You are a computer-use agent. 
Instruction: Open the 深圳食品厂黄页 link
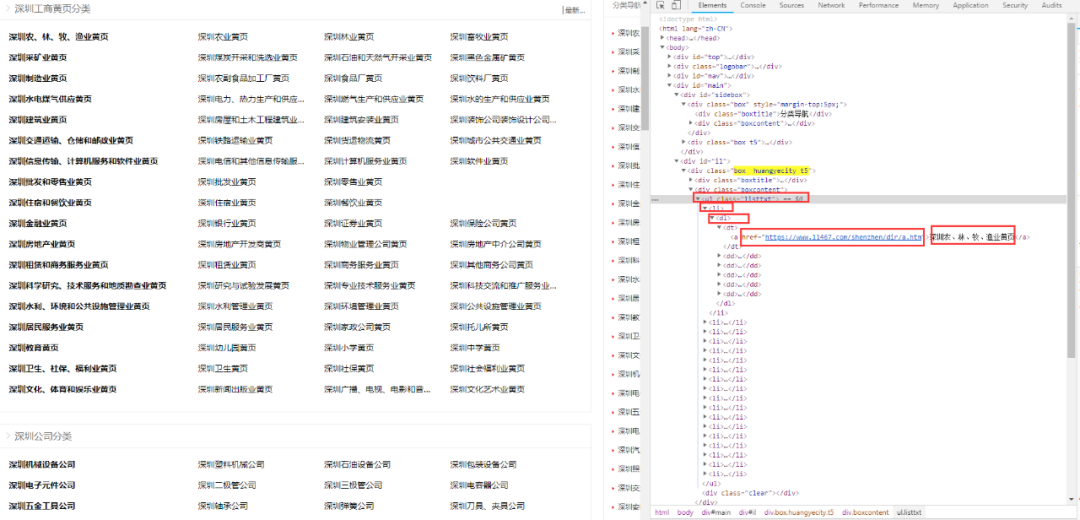(x=353, y=79)
